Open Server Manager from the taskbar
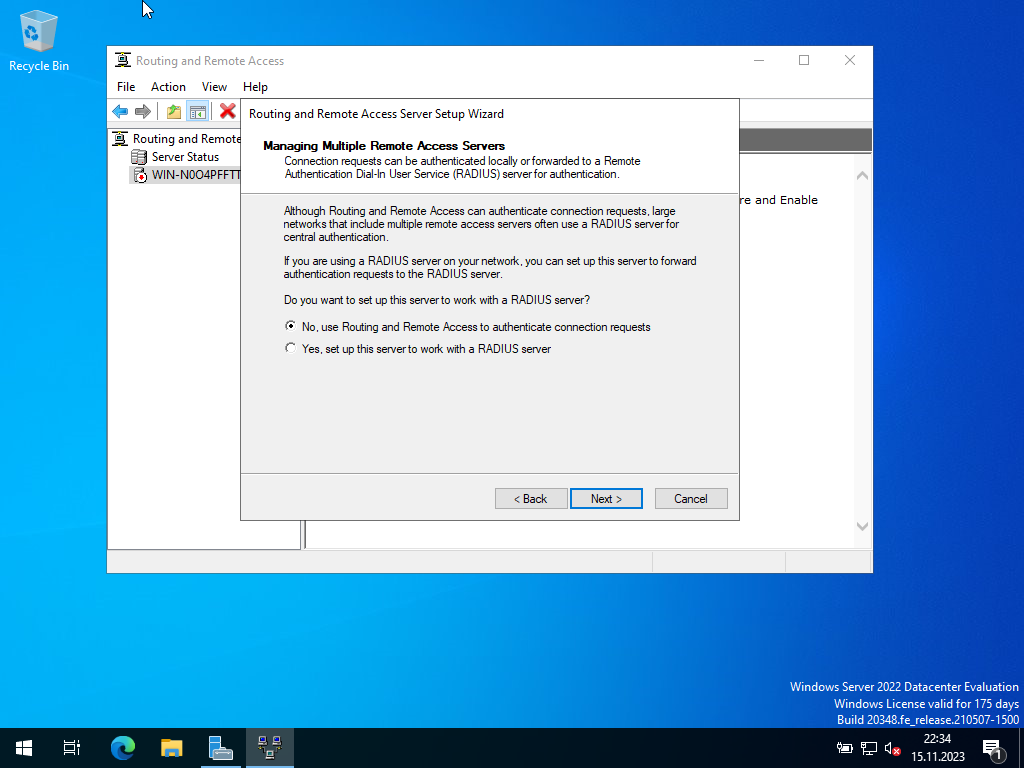Image resolution: width=1024 pixels, height=768 pixels. pyautogui.click(x=220, y=747)
